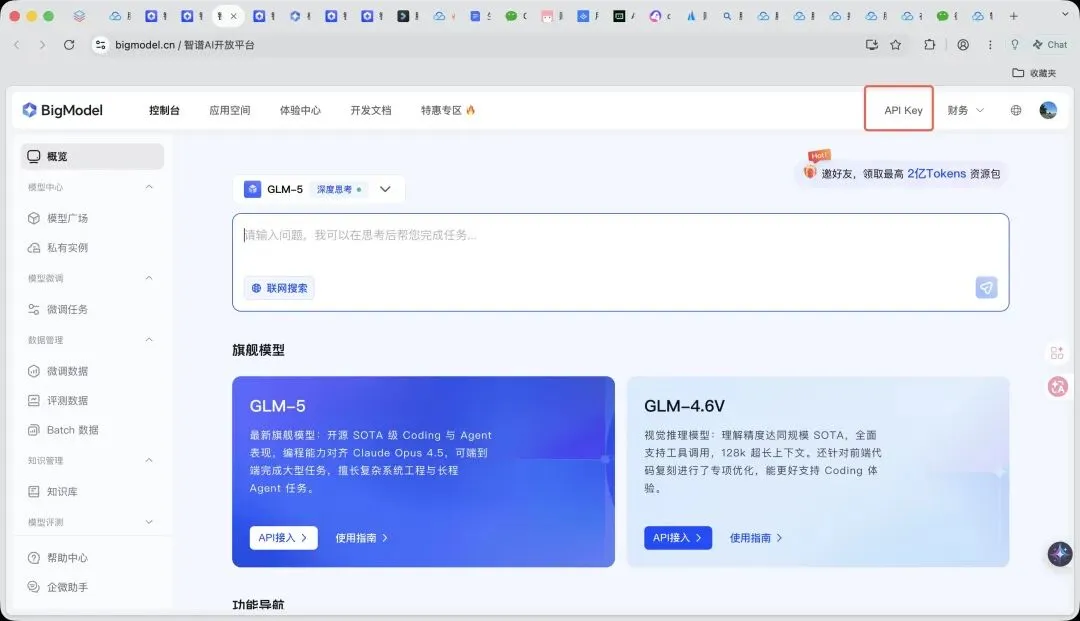Click the lightbulb icon in browser toolbar
This screenshot has width=1080, height=621.
(1015, 45)
